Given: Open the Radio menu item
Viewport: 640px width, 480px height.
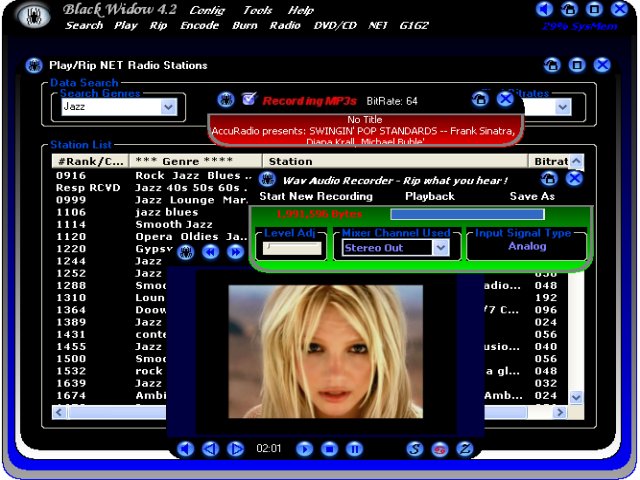Looking at the screenshot, I should [285, 25].
